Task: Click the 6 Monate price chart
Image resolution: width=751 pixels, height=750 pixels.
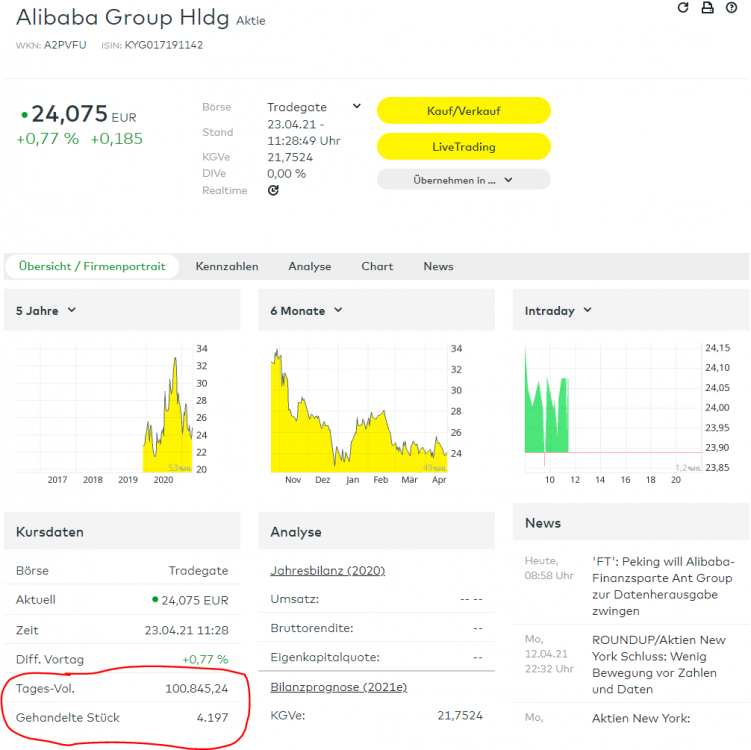Action: (x=359, y=408)
